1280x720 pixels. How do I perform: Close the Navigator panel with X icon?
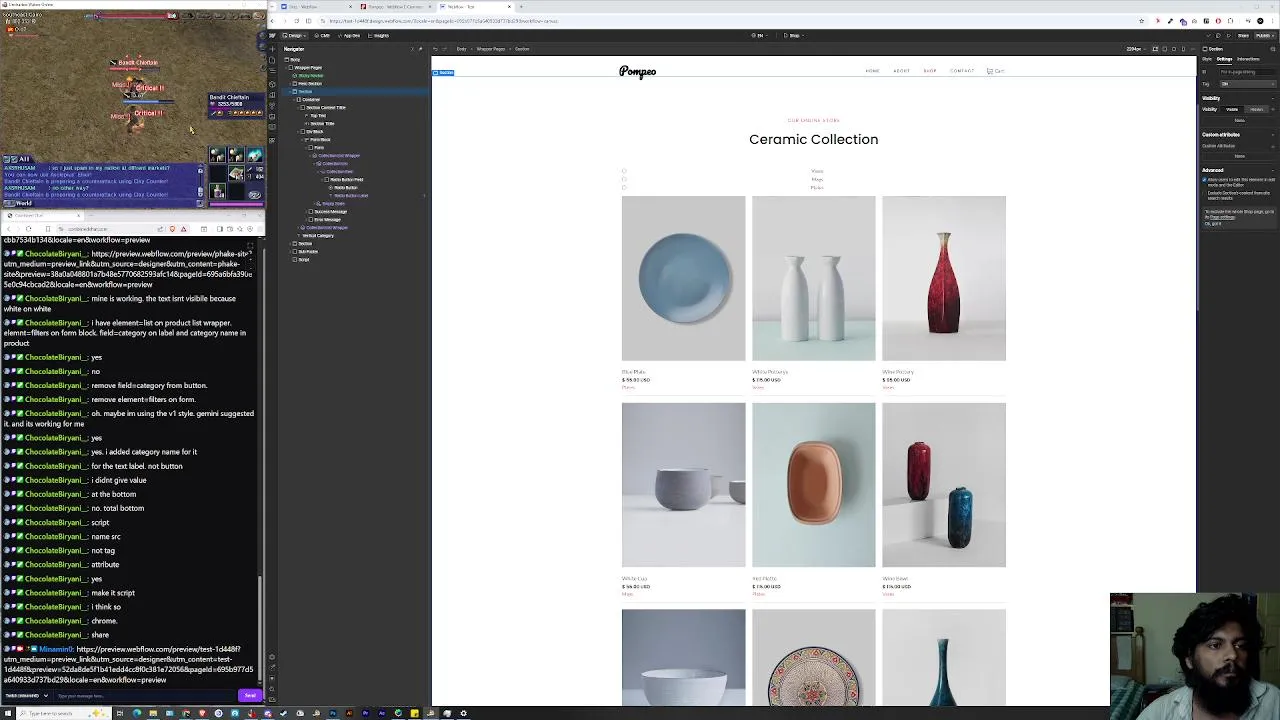(x=412, y=49)
